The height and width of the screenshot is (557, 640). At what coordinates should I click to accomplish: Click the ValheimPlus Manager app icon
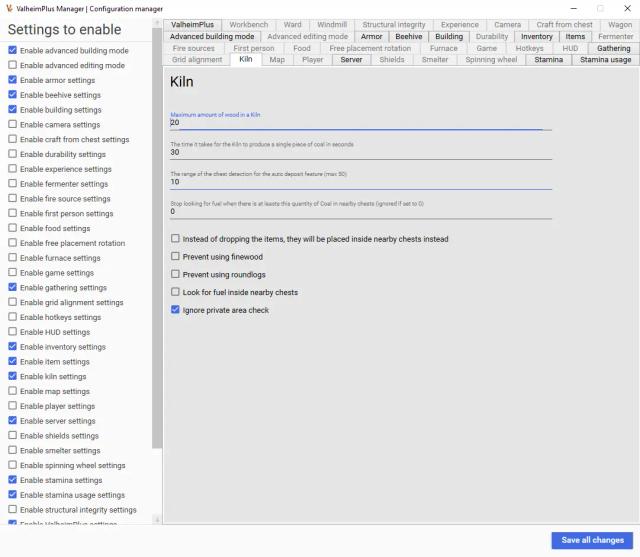pyautogui.click(x=9, y=8)
